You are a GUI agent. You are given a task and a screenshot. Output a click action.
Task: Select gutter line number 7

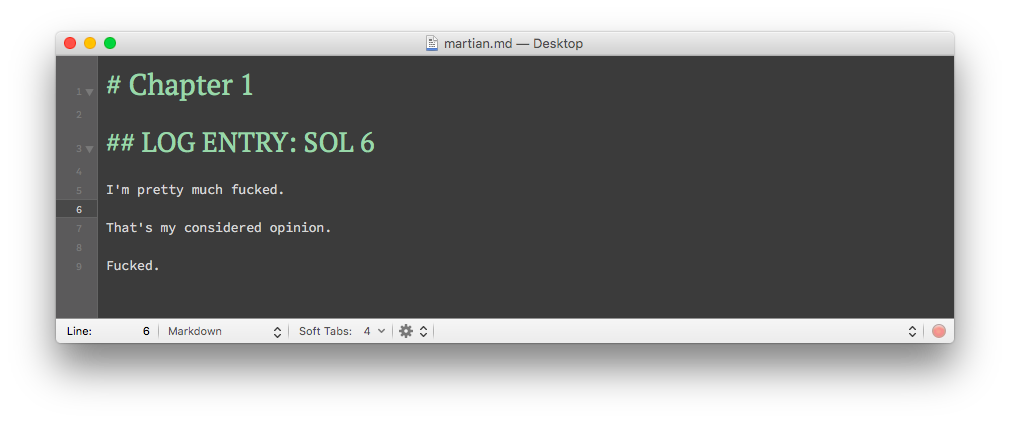tap(79, 229)
